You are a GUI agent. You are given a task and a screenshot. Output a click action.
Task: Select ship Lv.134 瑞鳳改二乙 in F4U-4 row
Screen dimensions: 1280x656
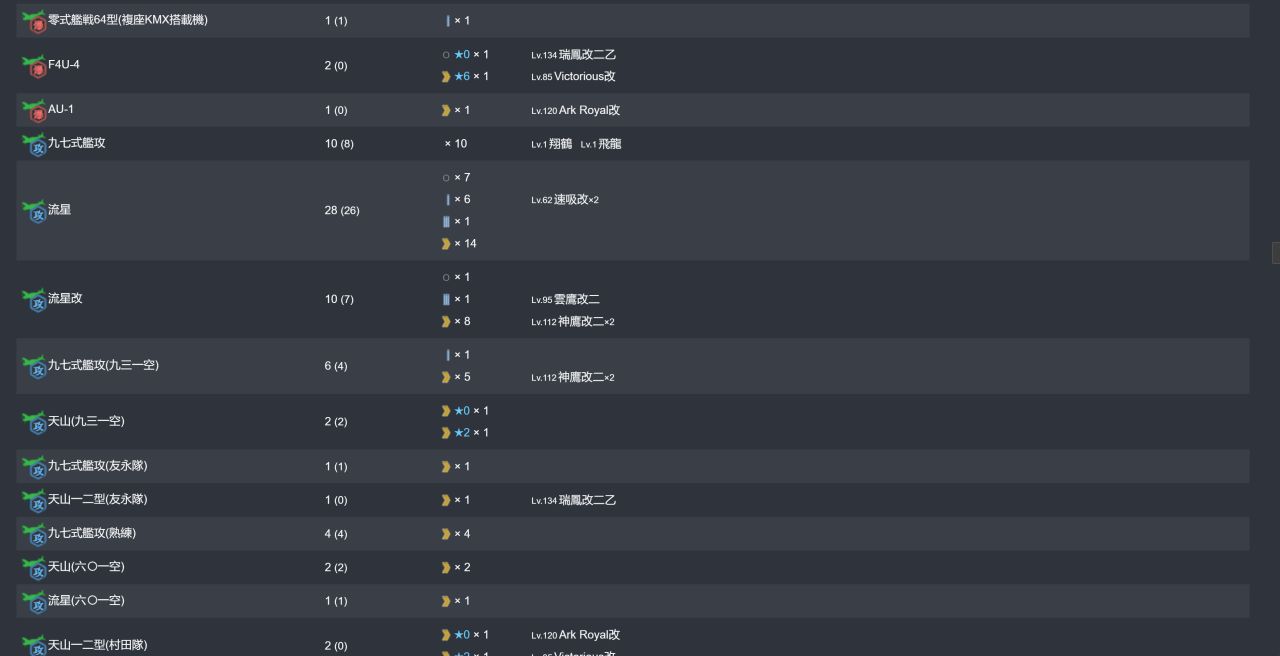click(x=574, y=55)
